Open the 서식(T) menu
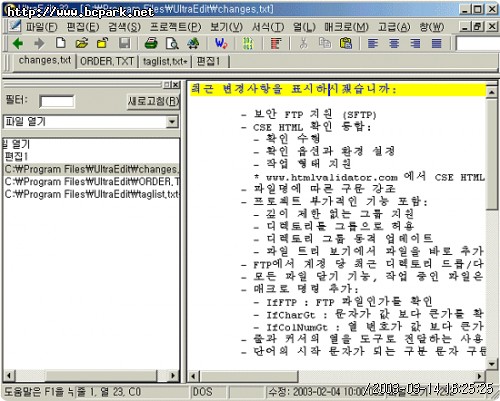Screen dimensions: 500x401 coord(268,27)
